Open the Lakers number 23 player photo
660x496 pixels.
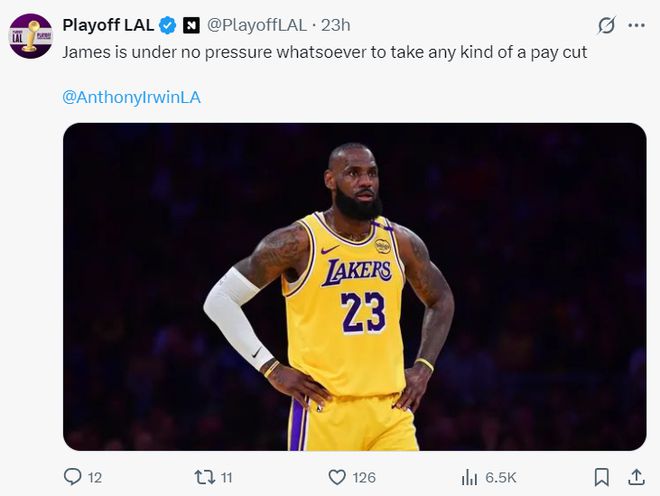[x=354, y=286]
